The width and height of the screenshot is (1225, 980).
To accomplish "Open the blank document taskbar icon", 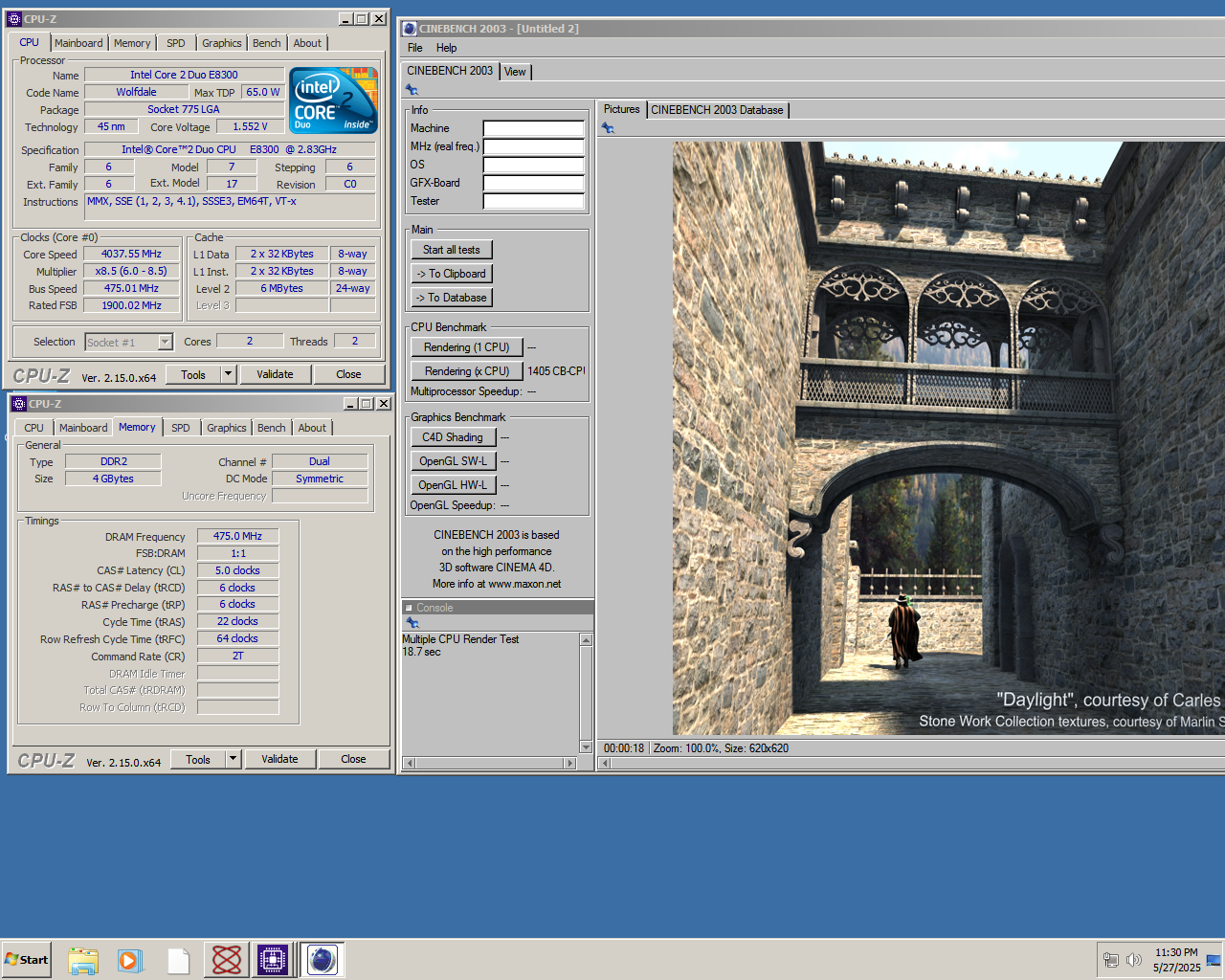I will click(x=178, y=960).
